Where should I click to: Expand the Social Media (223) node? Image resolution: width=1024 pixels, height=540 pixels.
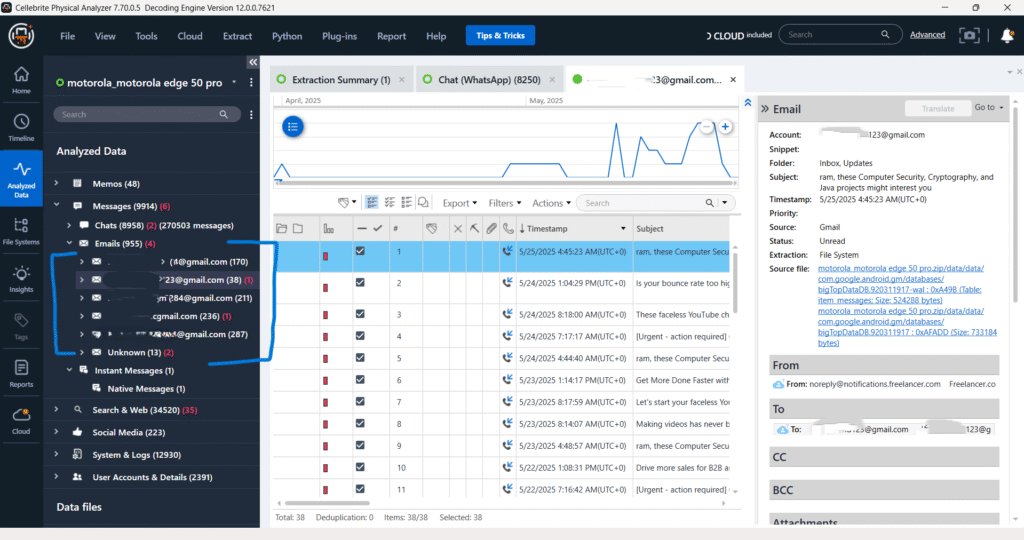(57, 432)
